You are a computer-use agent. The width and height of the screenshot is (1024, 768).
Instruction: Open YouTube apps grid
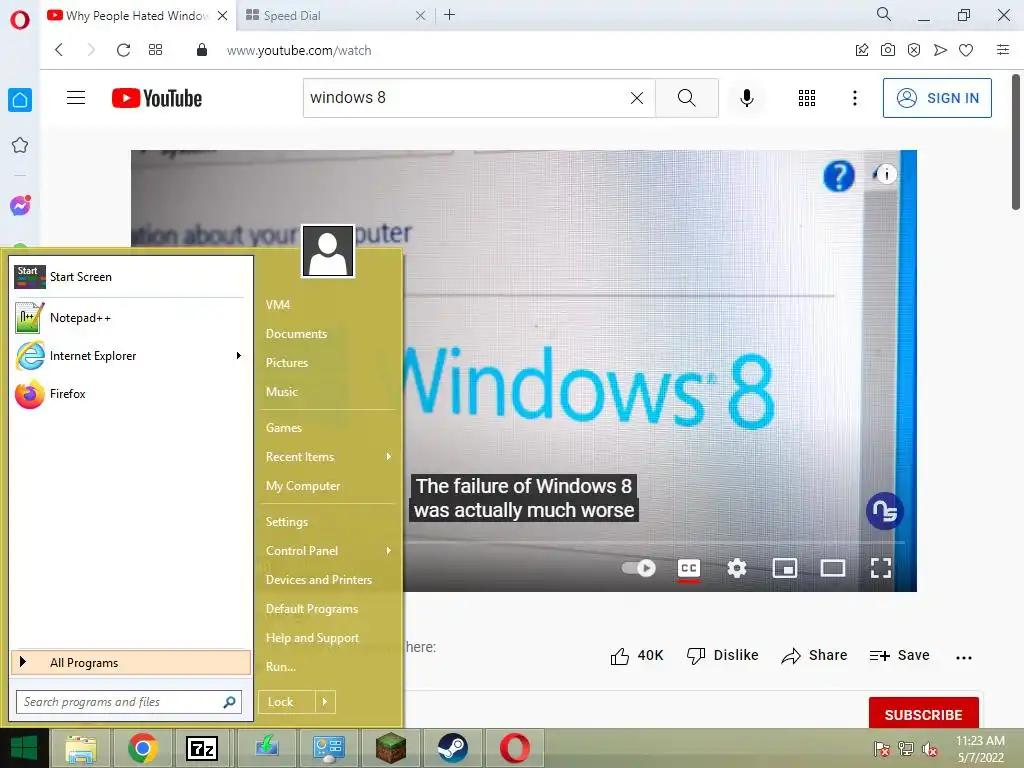tap(807, 98)
